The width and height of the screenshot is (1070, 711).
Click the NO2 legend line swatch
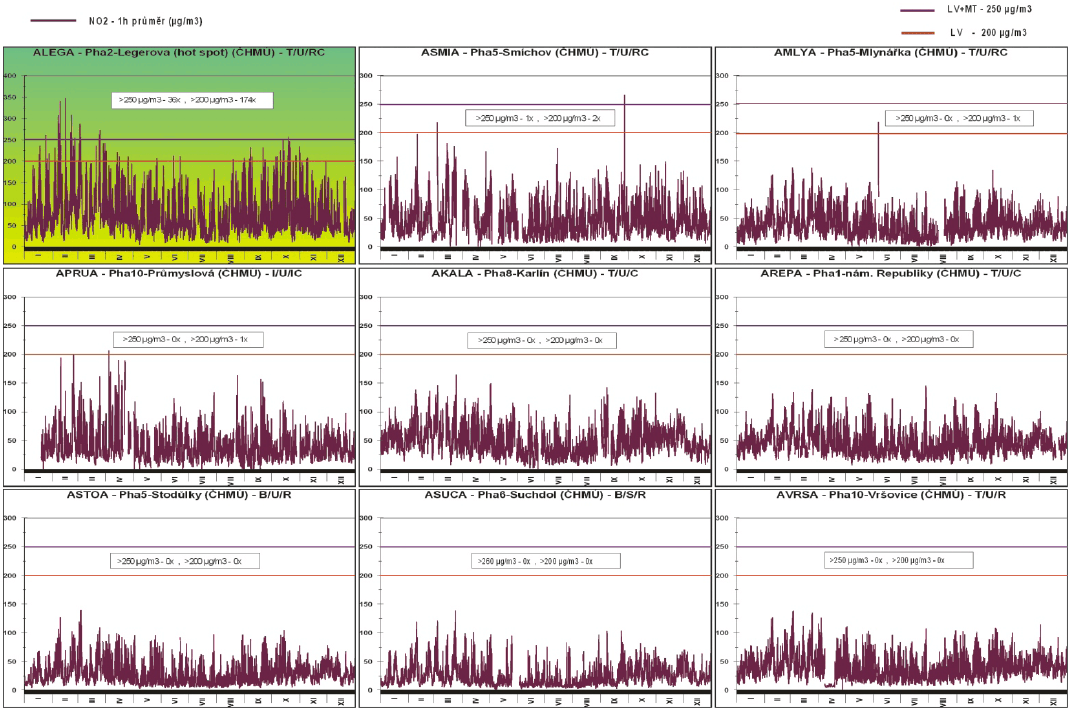[53, 20]
